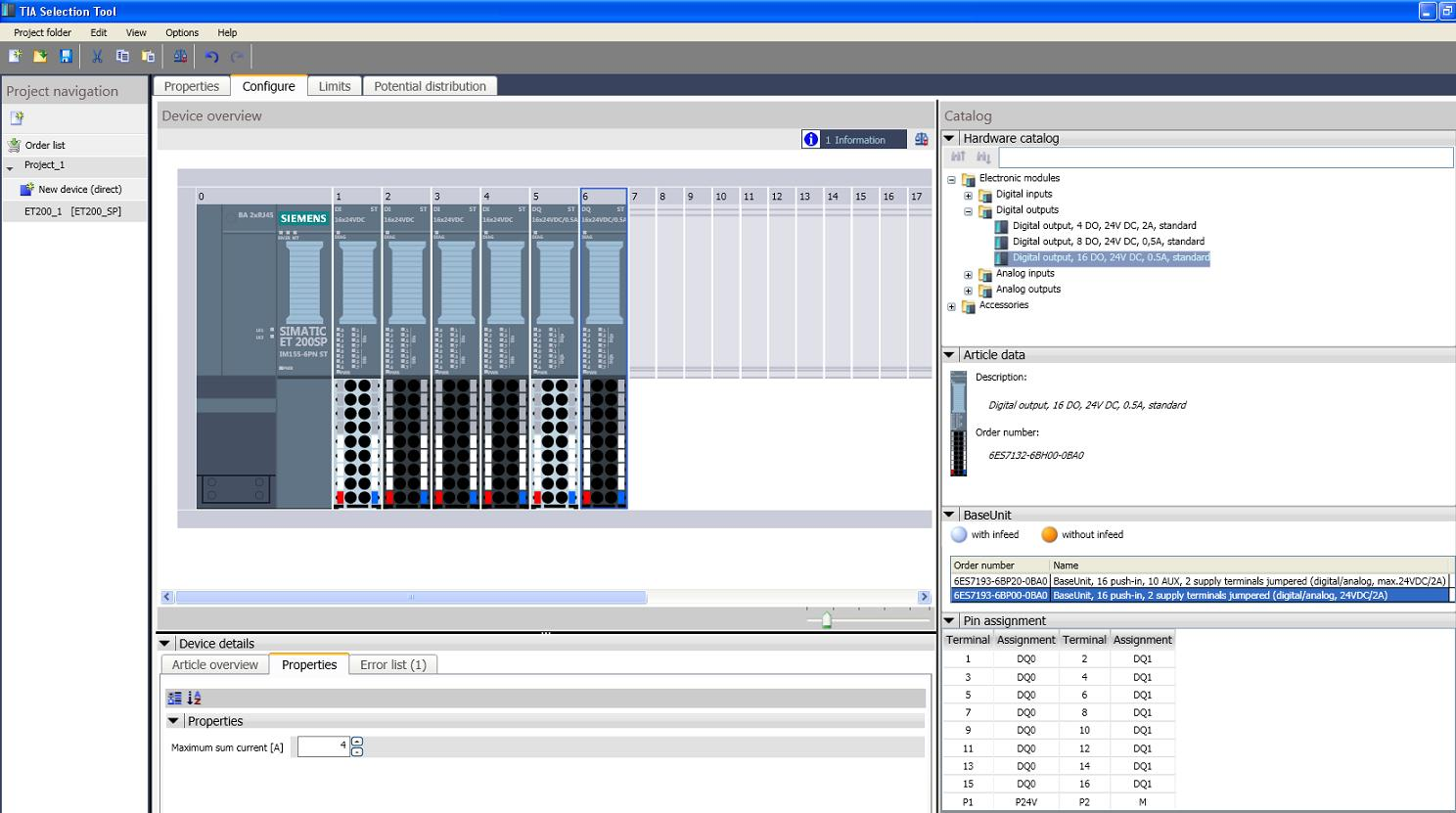Click scroll right arrow of device overview
The image size is (1456, 813).
point(924,597)
